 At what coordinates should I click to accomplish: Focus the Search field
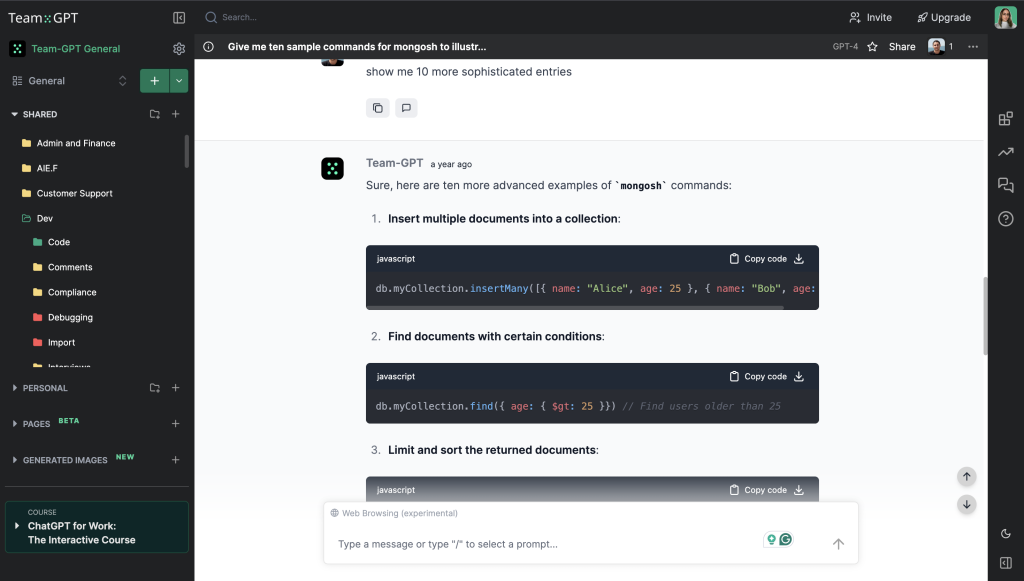239,18
